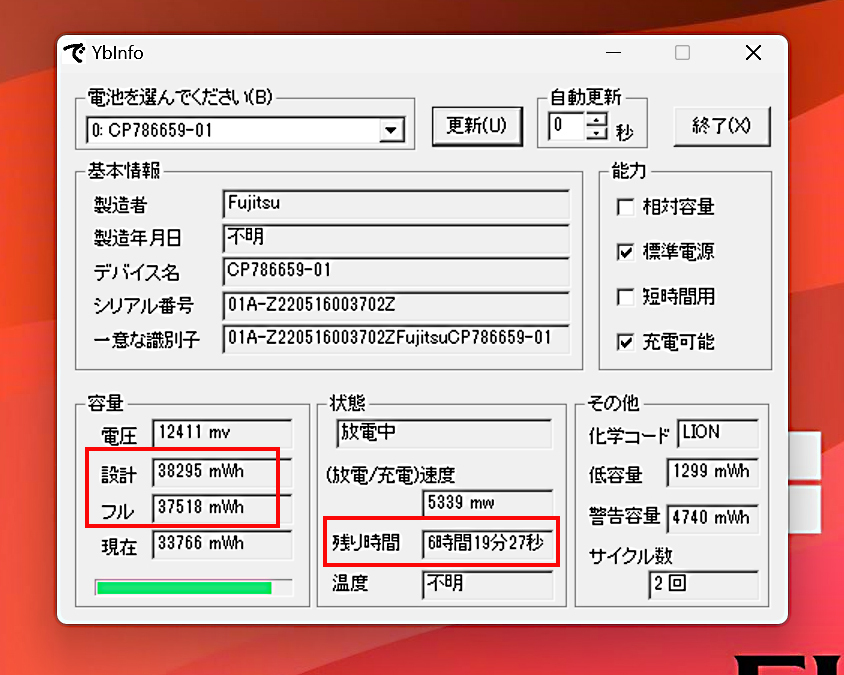The height and width of the screenshot is (675, 844).
Task: Click the 温度 field showing 不明
Action: click(x=488, y=584)
